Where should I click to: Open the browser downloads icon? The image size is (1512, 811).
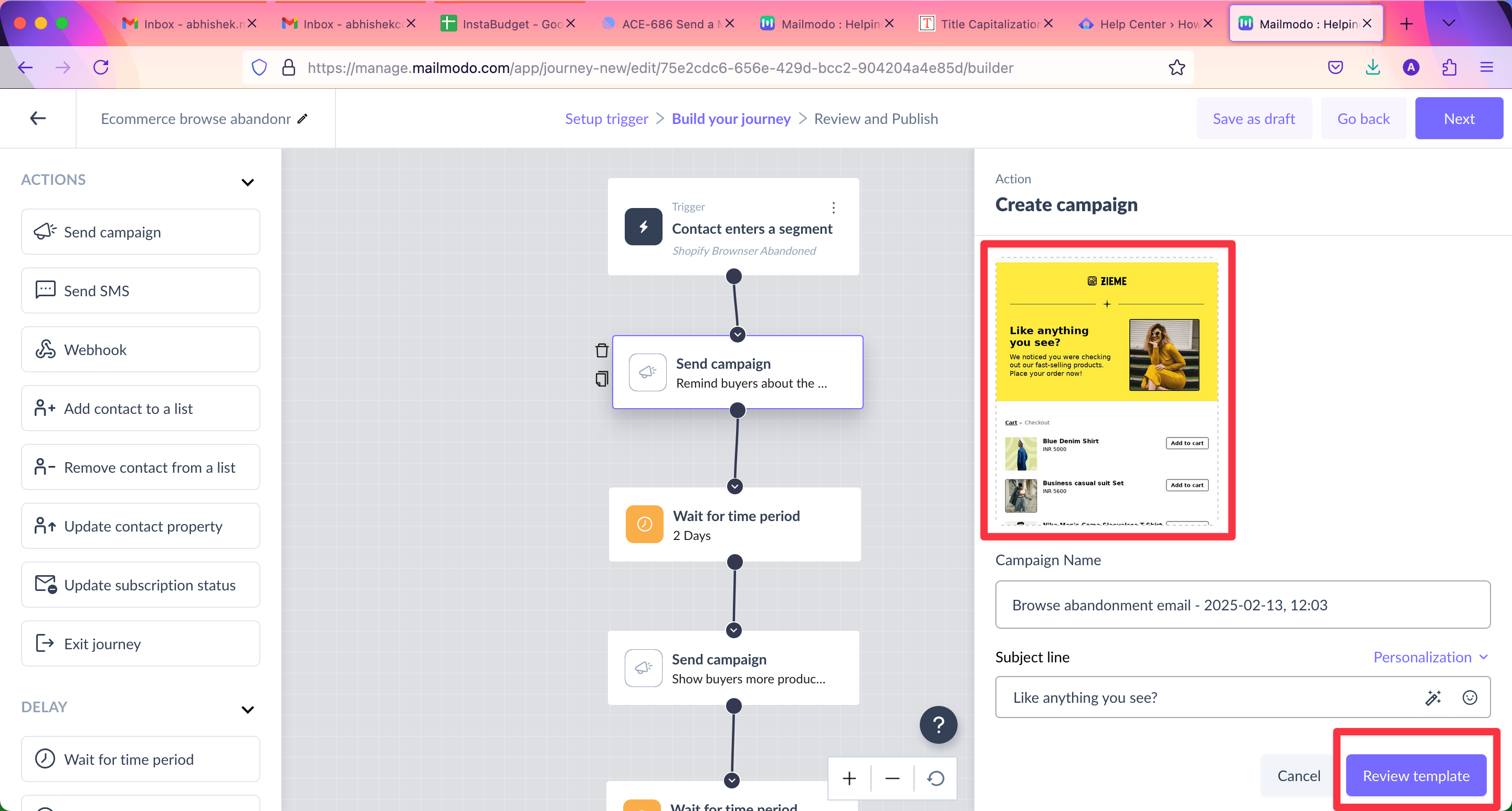[1372, 68]
